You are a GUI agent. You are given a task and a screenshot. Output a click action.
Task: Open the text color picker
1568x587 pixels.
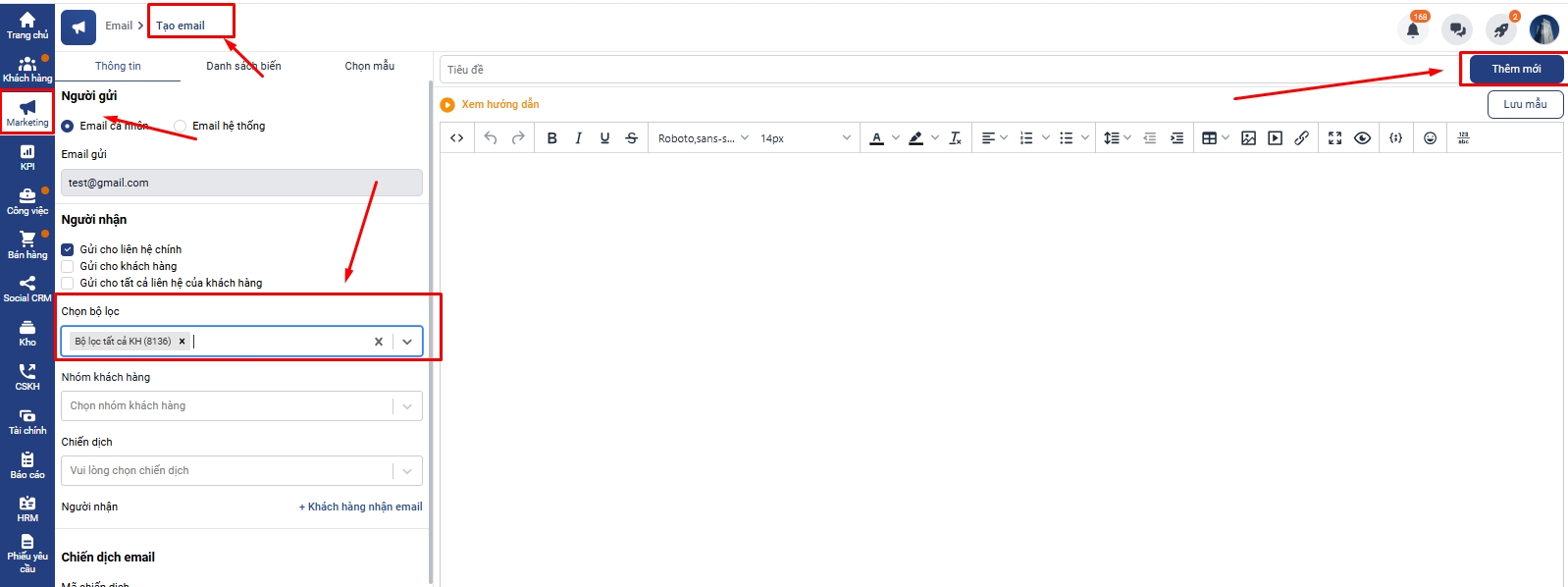(877, 138)
